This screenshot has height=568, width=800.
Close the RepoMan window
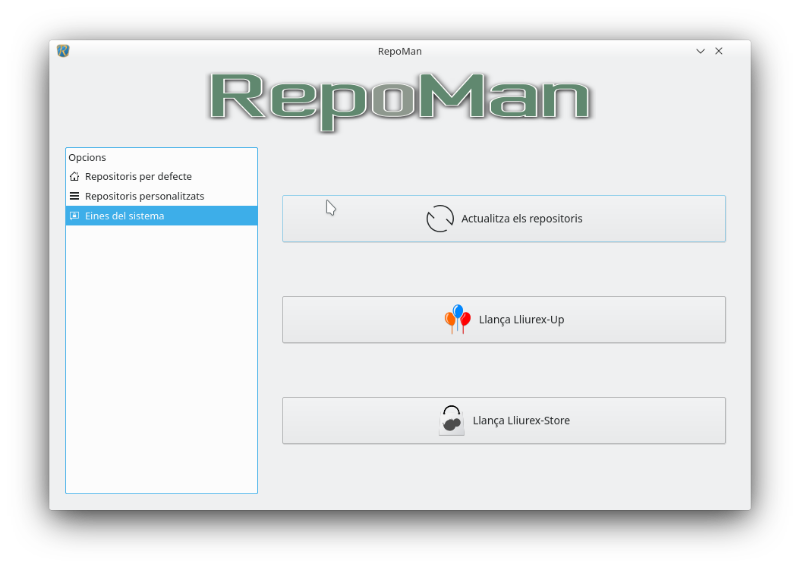point(719,51)
